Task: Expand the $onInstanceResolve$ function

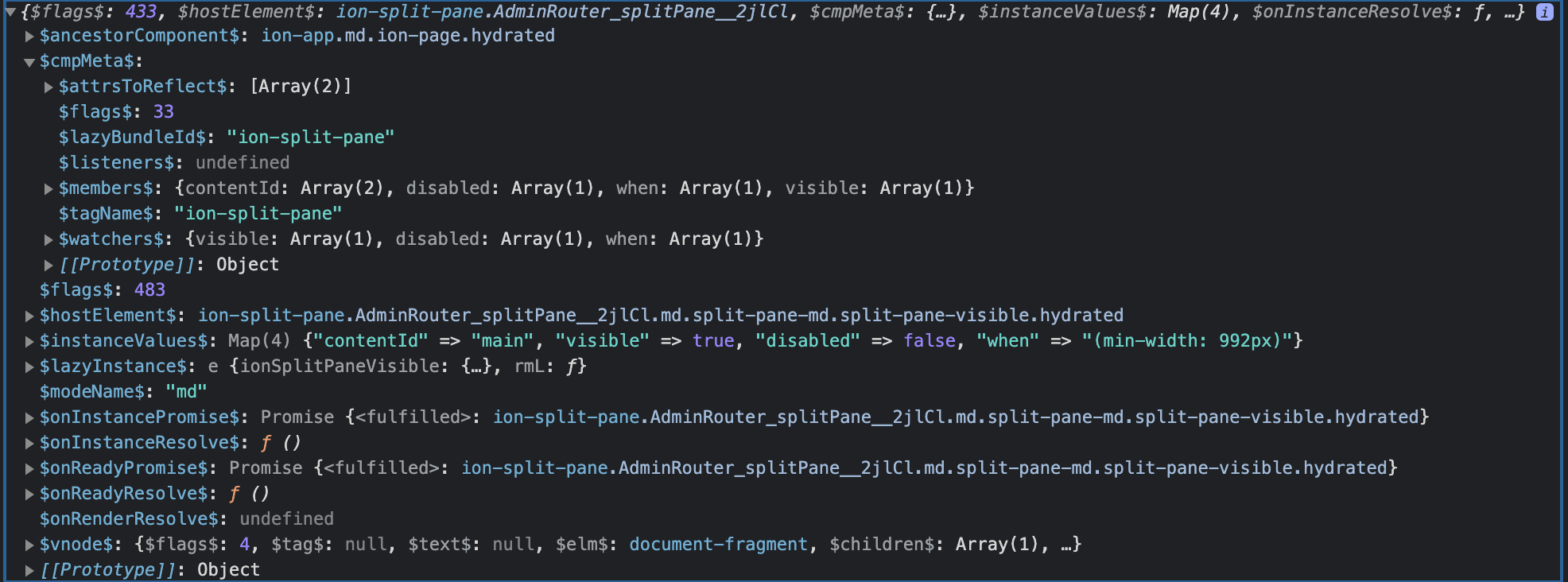Action: (x=29, y=443)
